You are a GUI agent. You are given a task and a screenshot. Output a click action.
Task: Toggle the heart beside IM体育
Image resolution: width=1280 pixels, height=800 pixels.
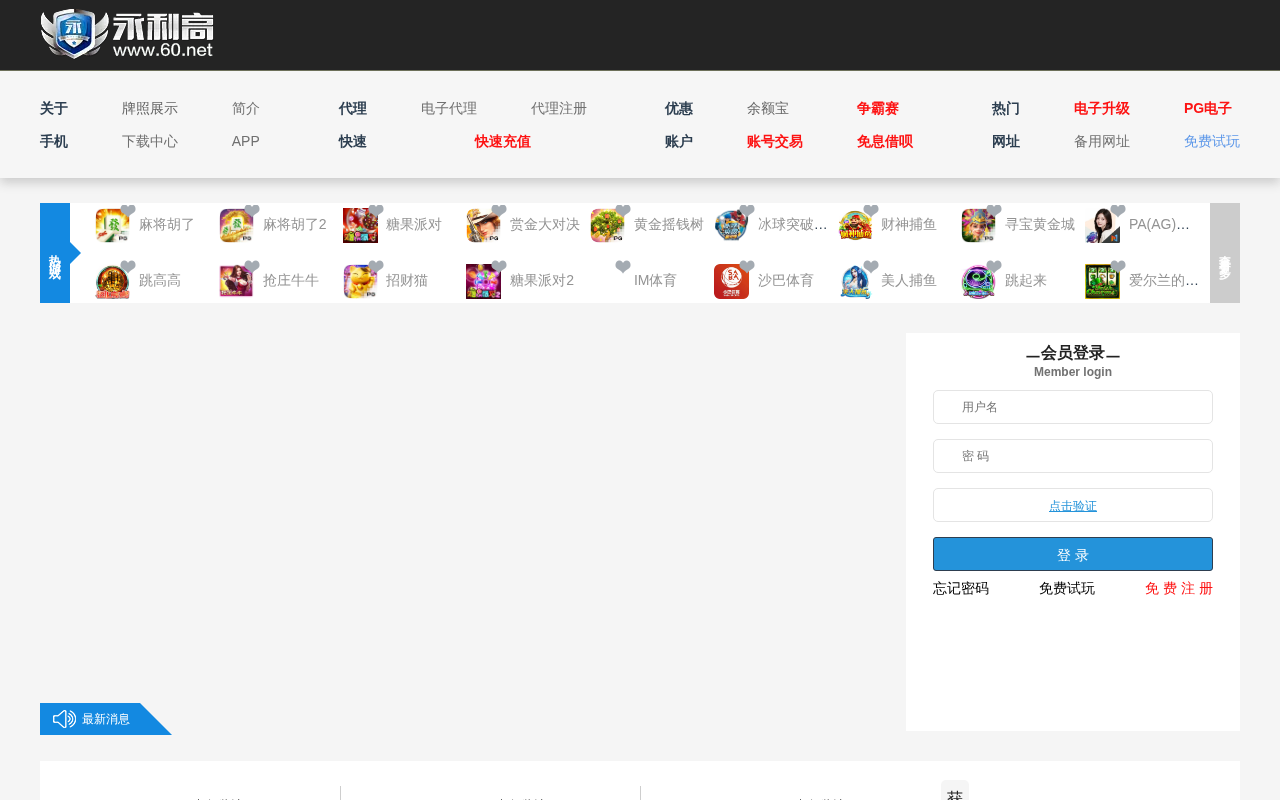(623, 268)
